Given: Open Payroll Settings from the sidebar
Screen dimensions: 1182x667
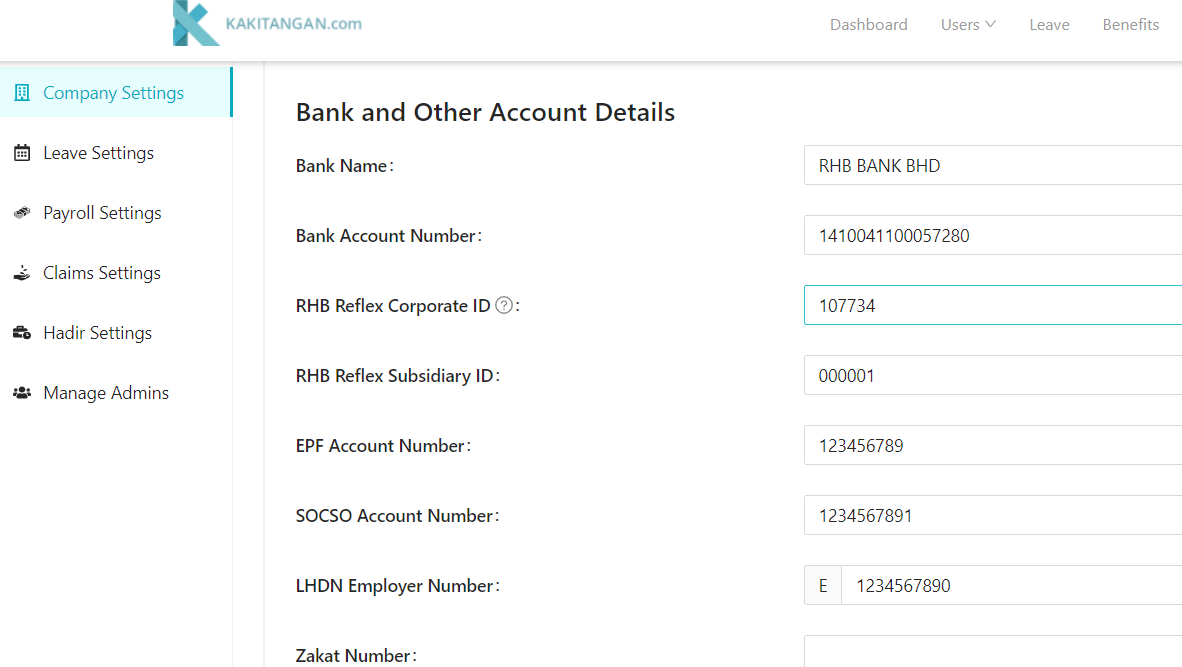Looking at the screenshot, I should point(102,212).
